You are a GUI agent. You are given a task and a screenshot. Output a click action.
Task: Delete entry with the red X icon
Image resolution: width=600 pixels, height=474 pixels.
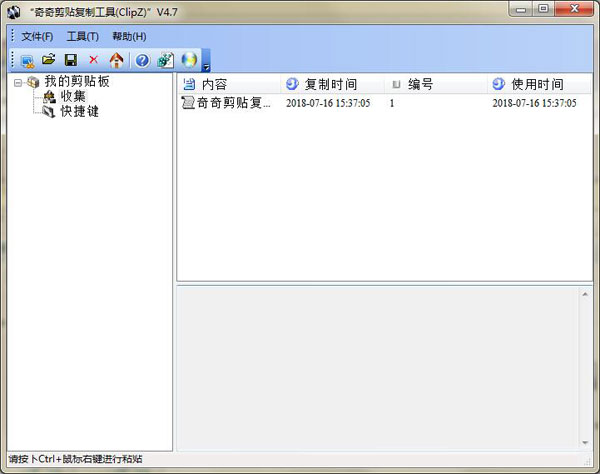point(93,60)
